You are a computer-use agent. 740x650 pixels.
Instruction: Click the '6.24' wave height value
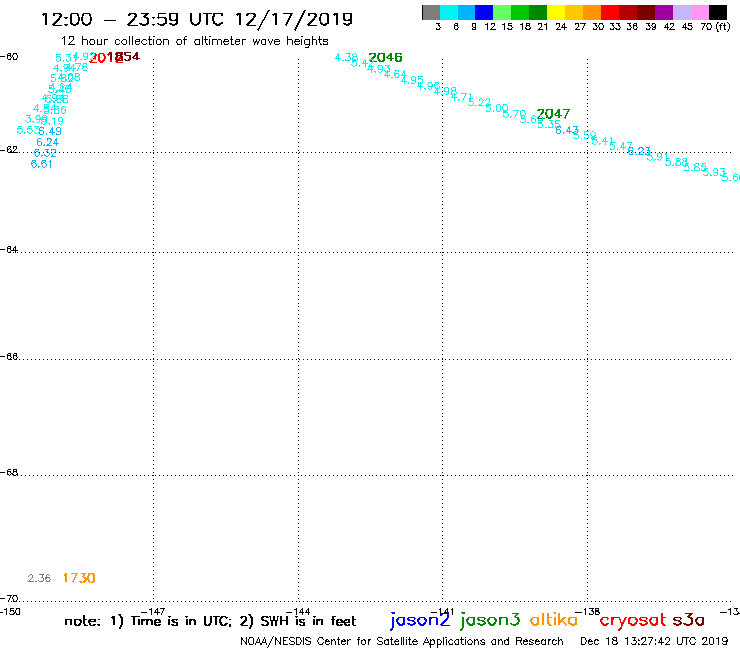tap(48, 142)
